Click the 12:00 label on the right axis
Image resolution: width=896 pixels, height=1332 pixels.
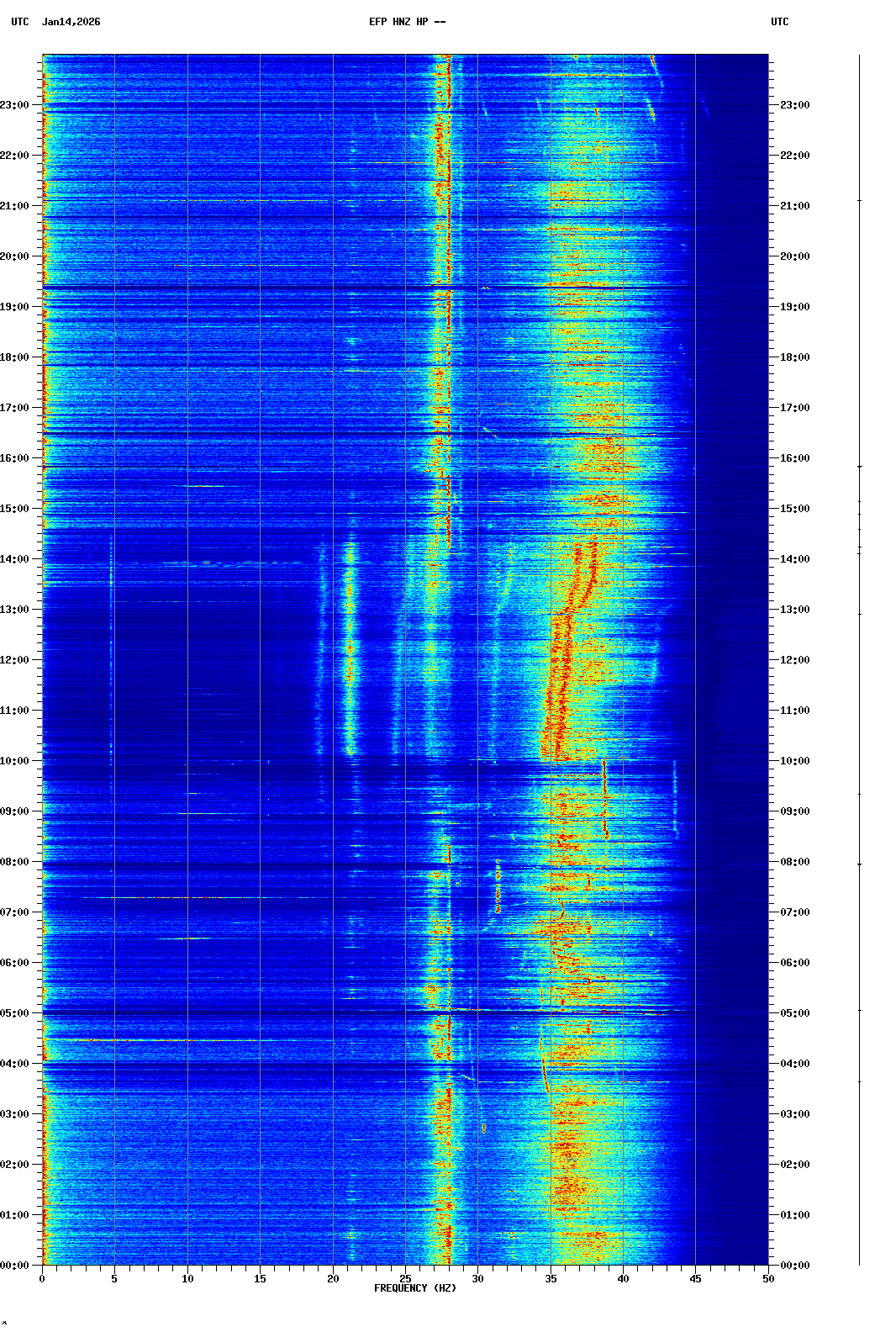point(794,660)
